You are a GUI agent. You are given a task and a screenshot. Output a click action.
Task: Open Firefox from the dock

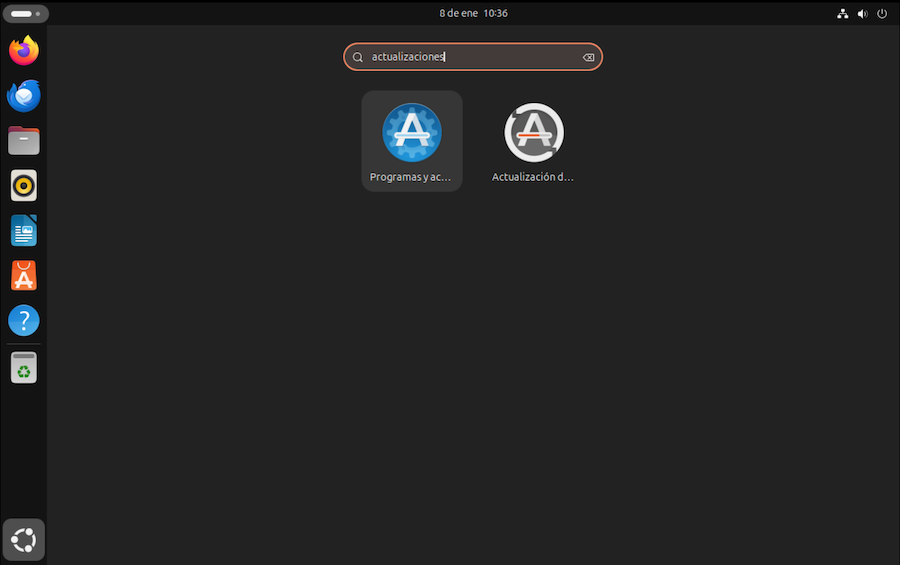tap(24, 51)
